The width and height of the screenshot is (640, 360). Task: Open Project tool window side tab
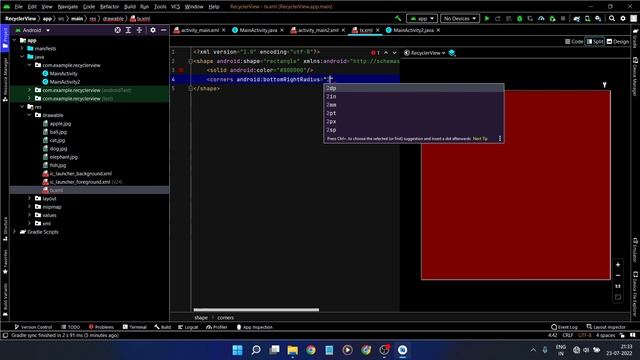click(x=5, y=39)
